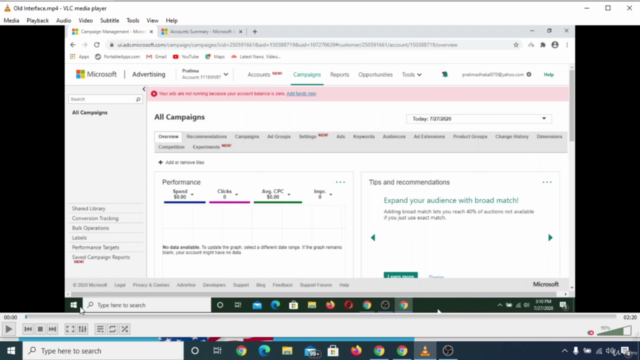Image resolution: width=640 pixels, height=360 pixels.
Task: Click Add or remove tiles
Action: click(x=181, y=162)
